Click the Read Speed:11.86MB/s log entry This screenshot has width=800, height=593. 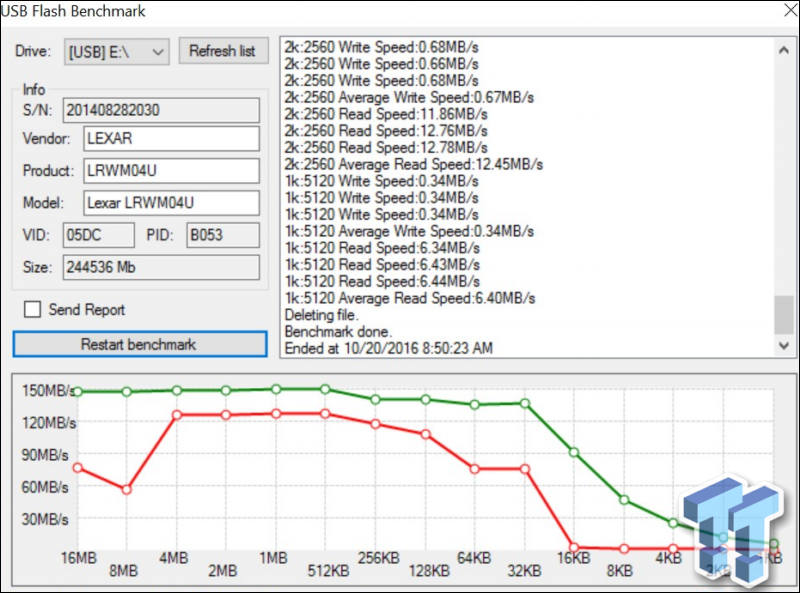tap(386, 114)
